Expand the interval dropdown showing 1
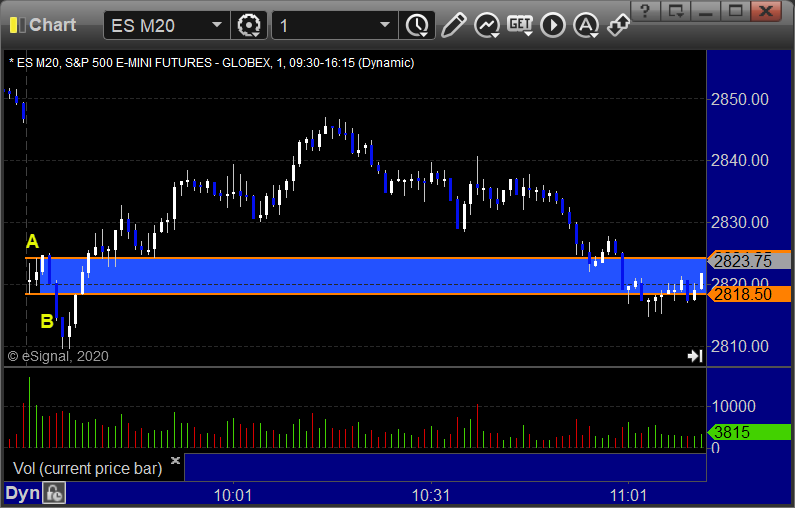Image resolution: width=795 pixels, height=508 pixels. pos(335,25)
